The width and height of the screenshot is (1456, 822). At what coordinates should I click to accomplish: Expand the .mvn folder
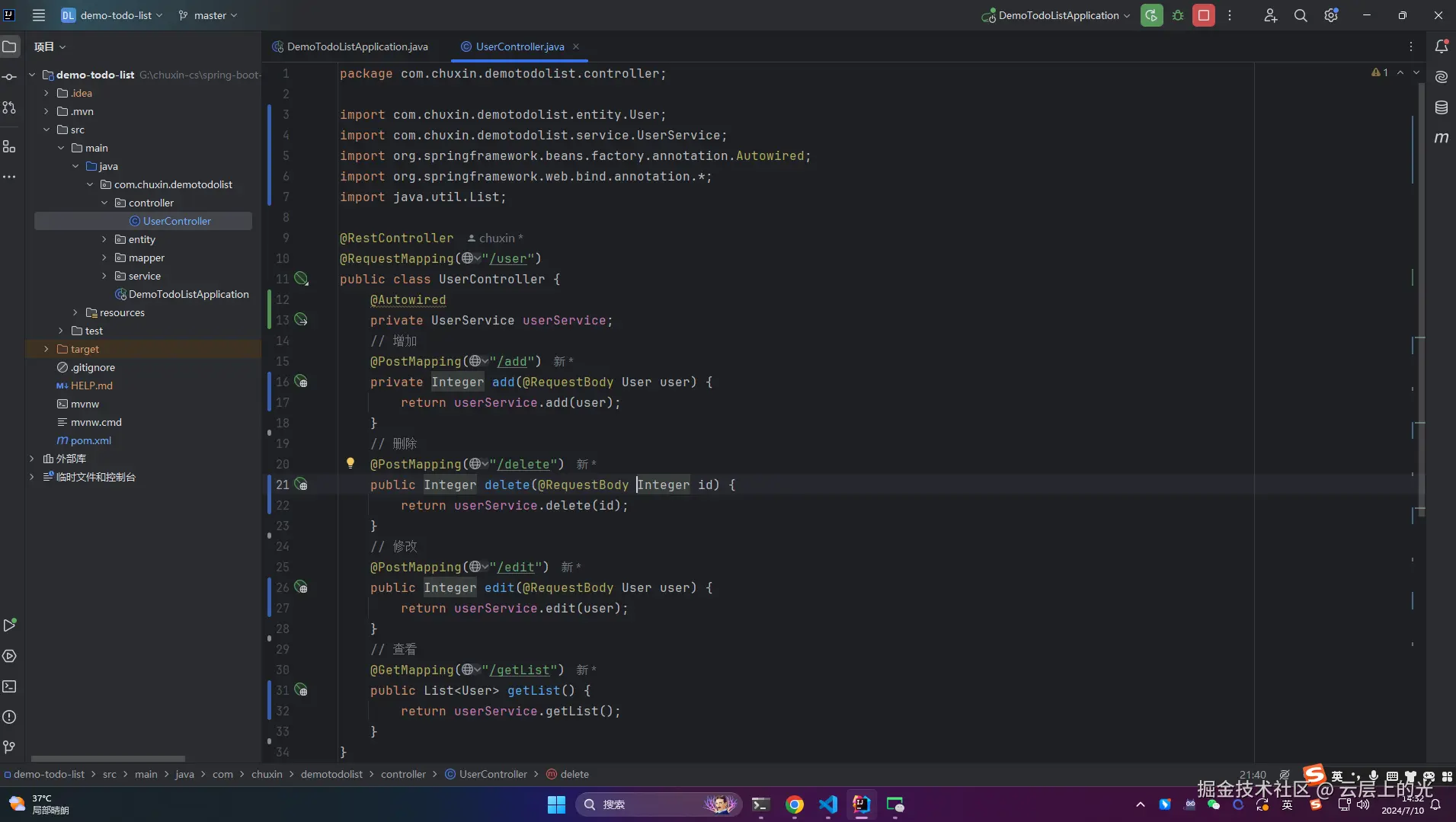[46, 111]
